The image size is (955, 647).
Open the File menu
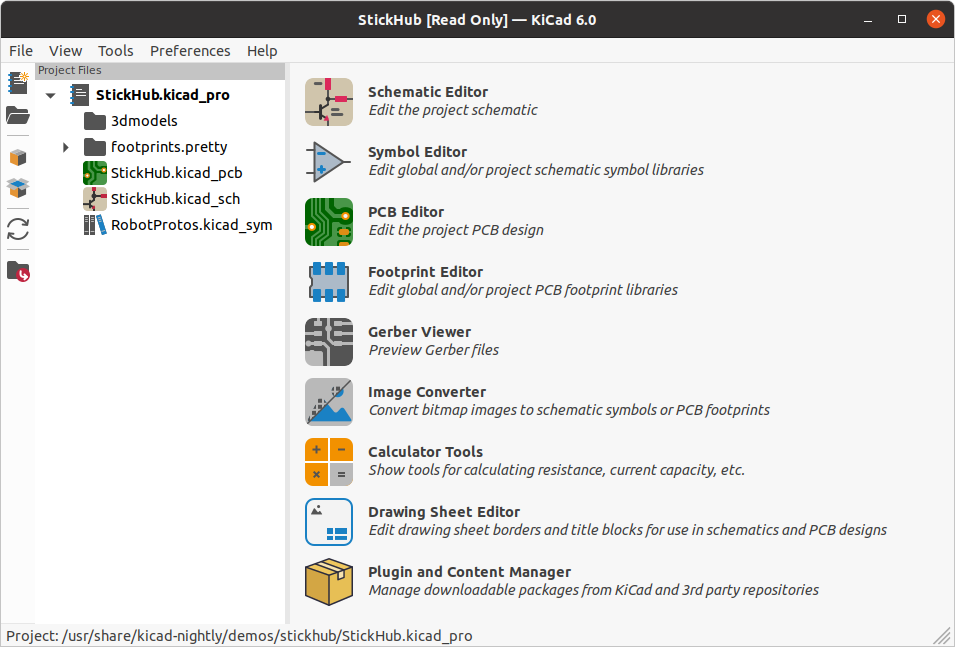click(21, 51)
